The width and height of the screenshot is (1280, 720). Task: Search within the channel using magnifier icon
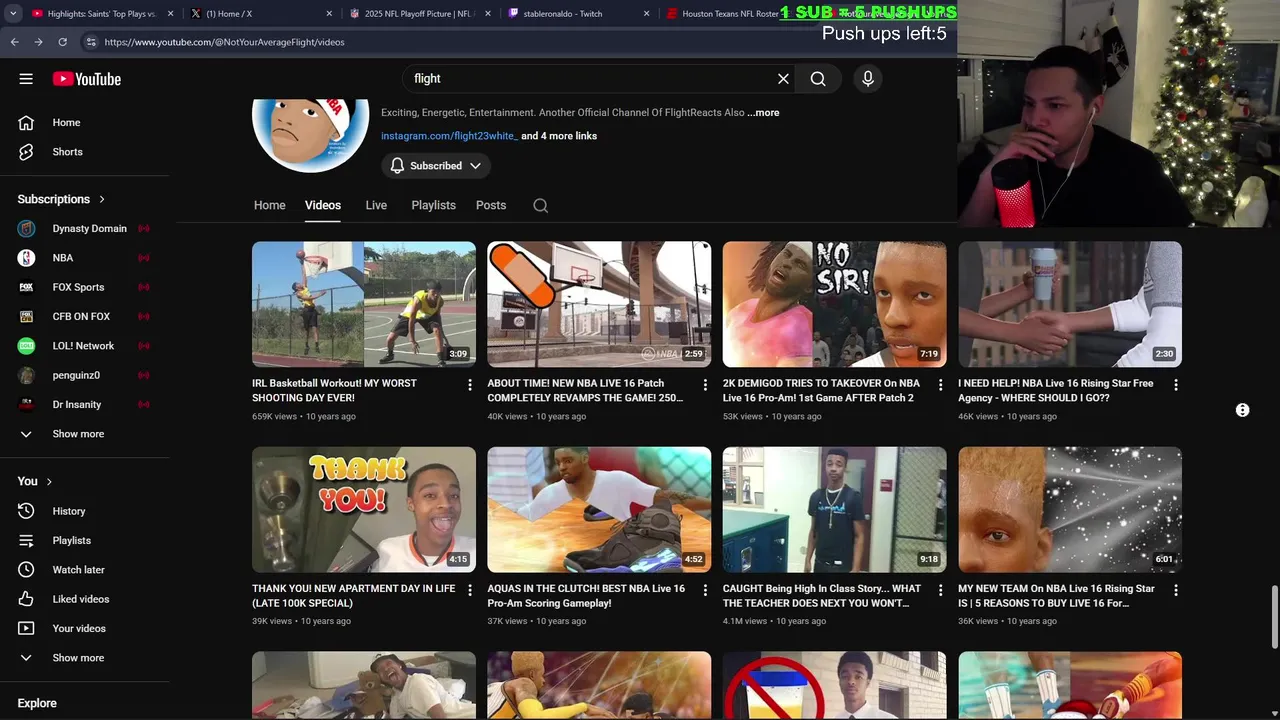coord(540,205)
